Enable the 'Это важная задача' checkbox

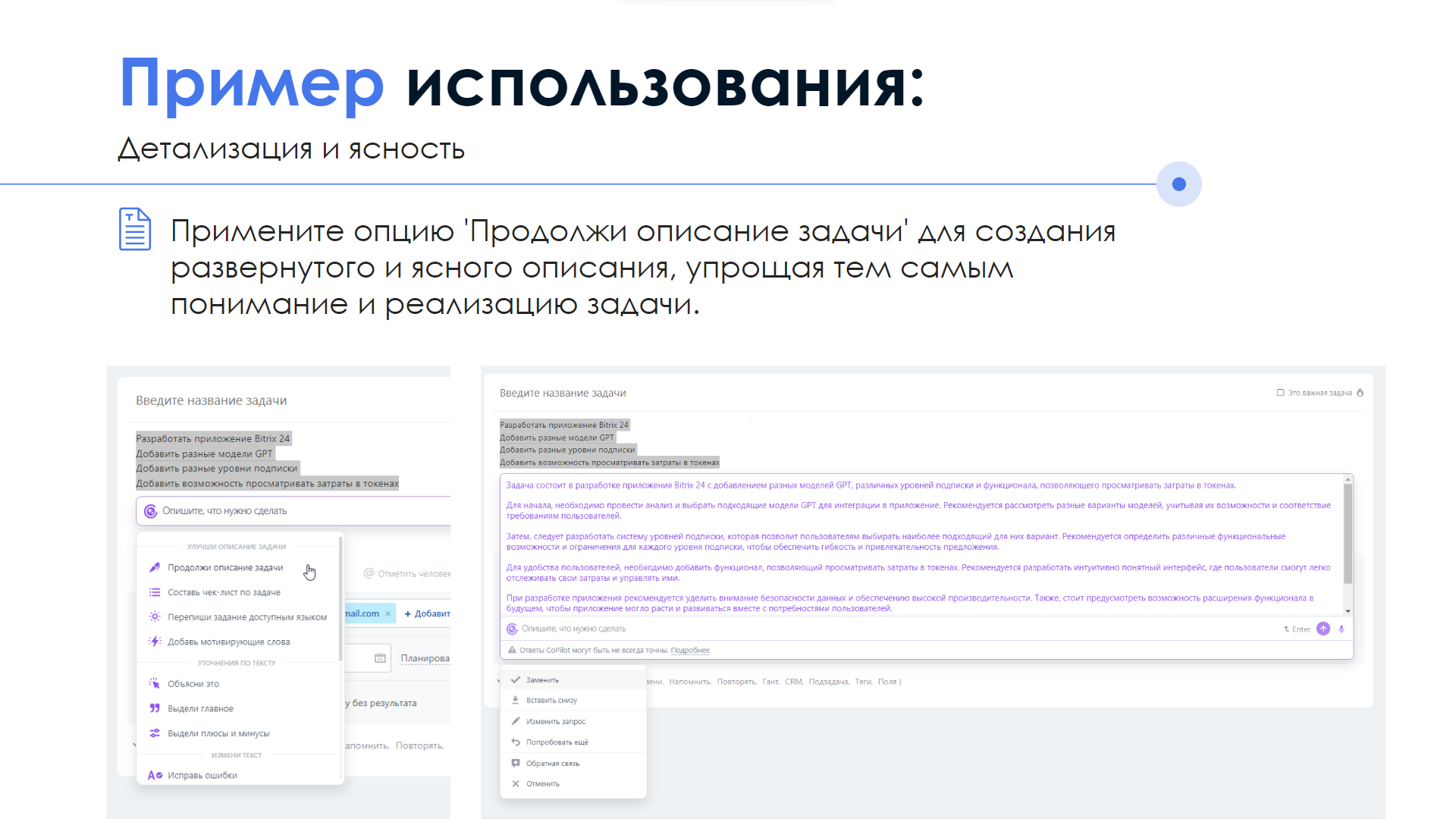pos(1280,393)
